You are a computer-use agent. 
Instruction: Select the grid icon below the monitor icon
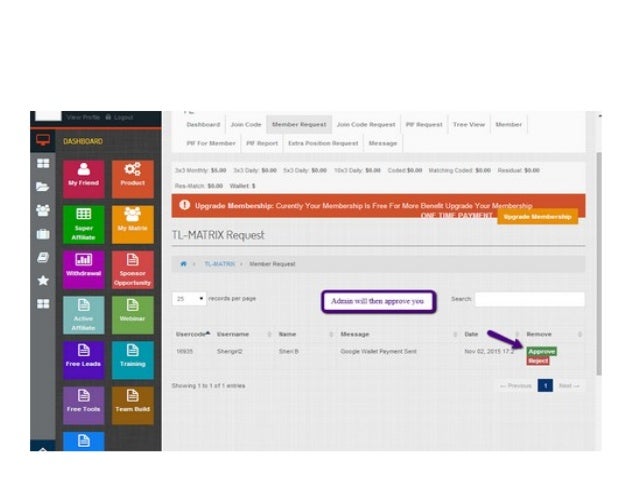[43, 164]
